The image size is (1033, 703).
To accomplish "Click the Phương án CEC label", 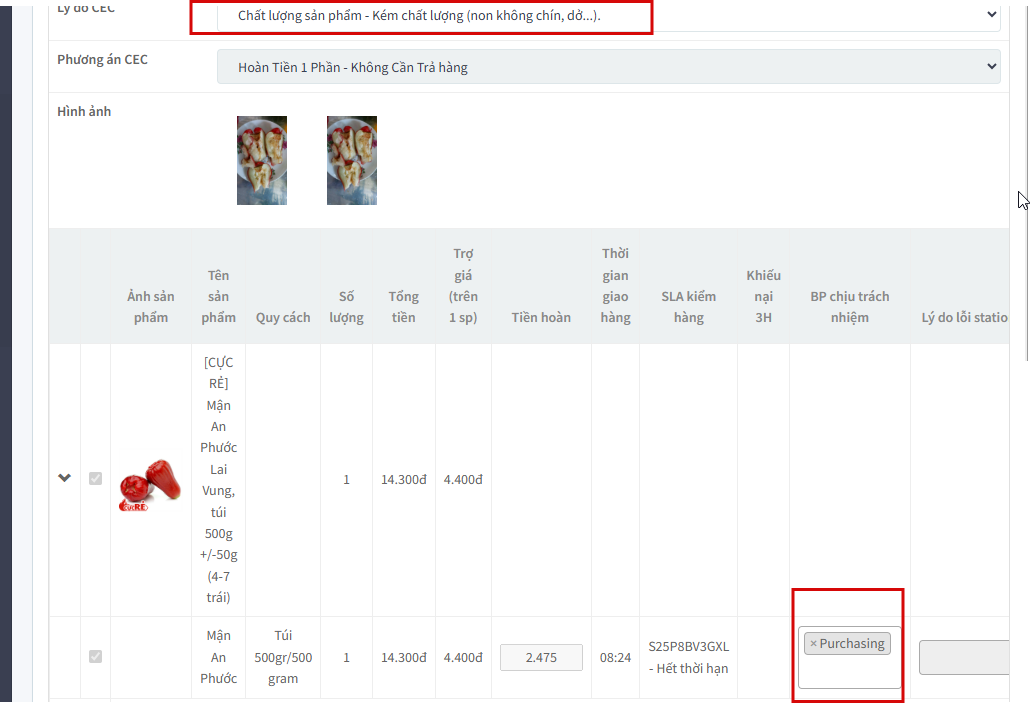I will point(102,59).
